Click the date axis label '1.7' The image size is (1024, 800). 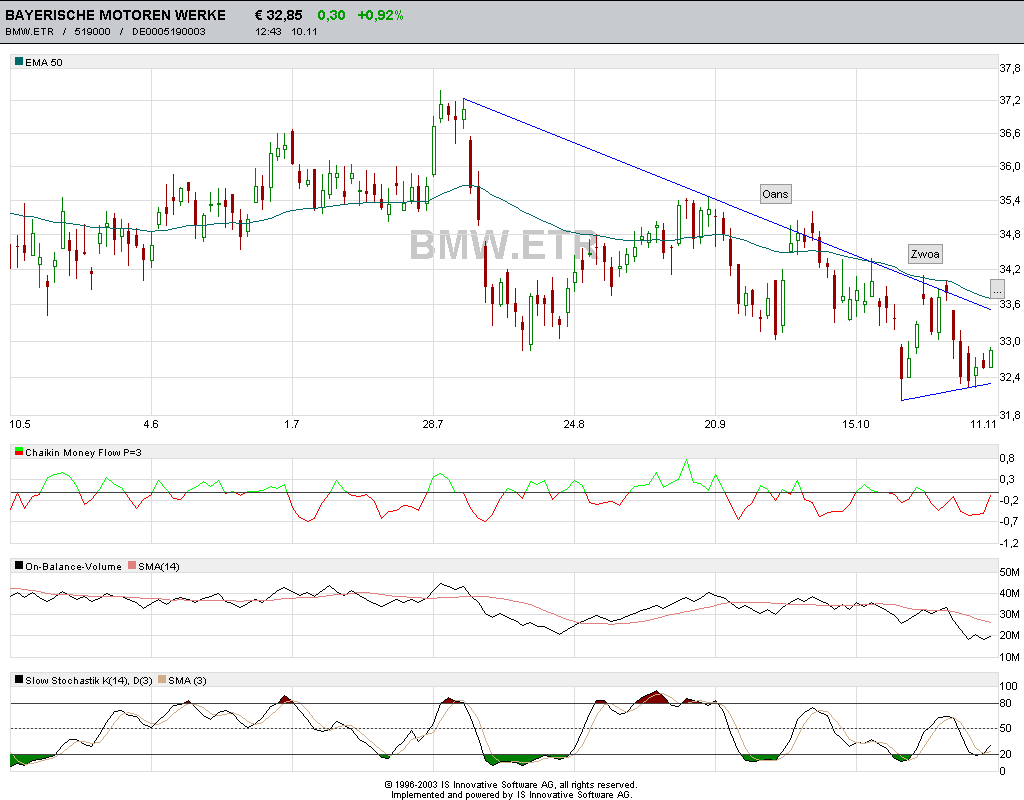tap(291, 424)
